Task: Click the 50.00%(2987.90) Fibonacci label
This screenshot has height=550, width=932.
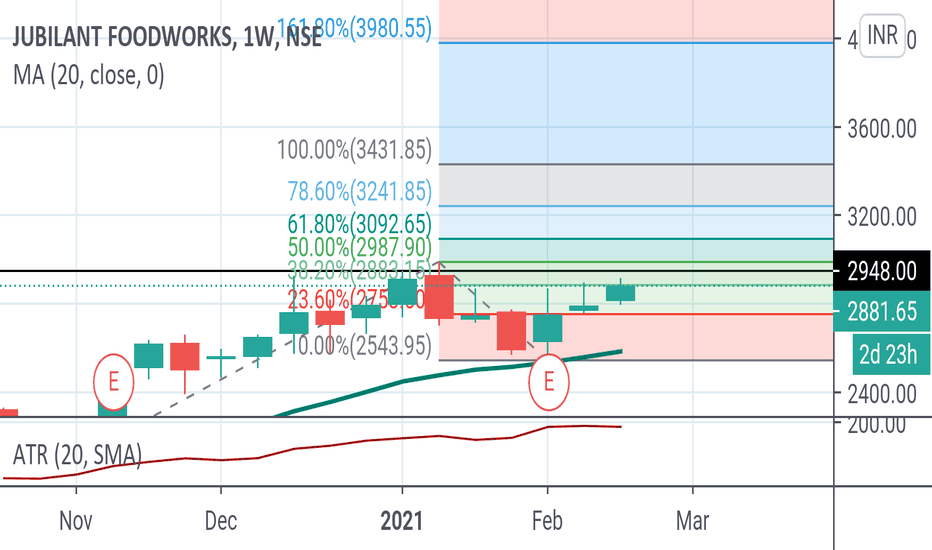Action: pos(360,247)
